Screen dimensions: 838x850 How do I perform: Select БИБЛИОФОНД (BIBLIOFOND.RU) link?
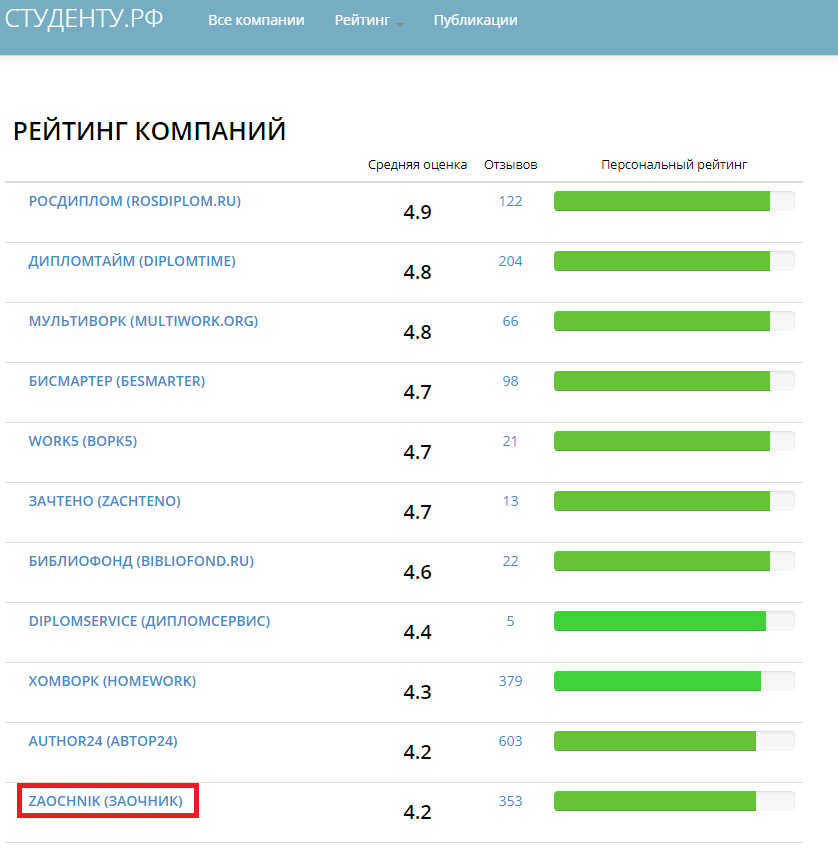click(x=141, y=561)
